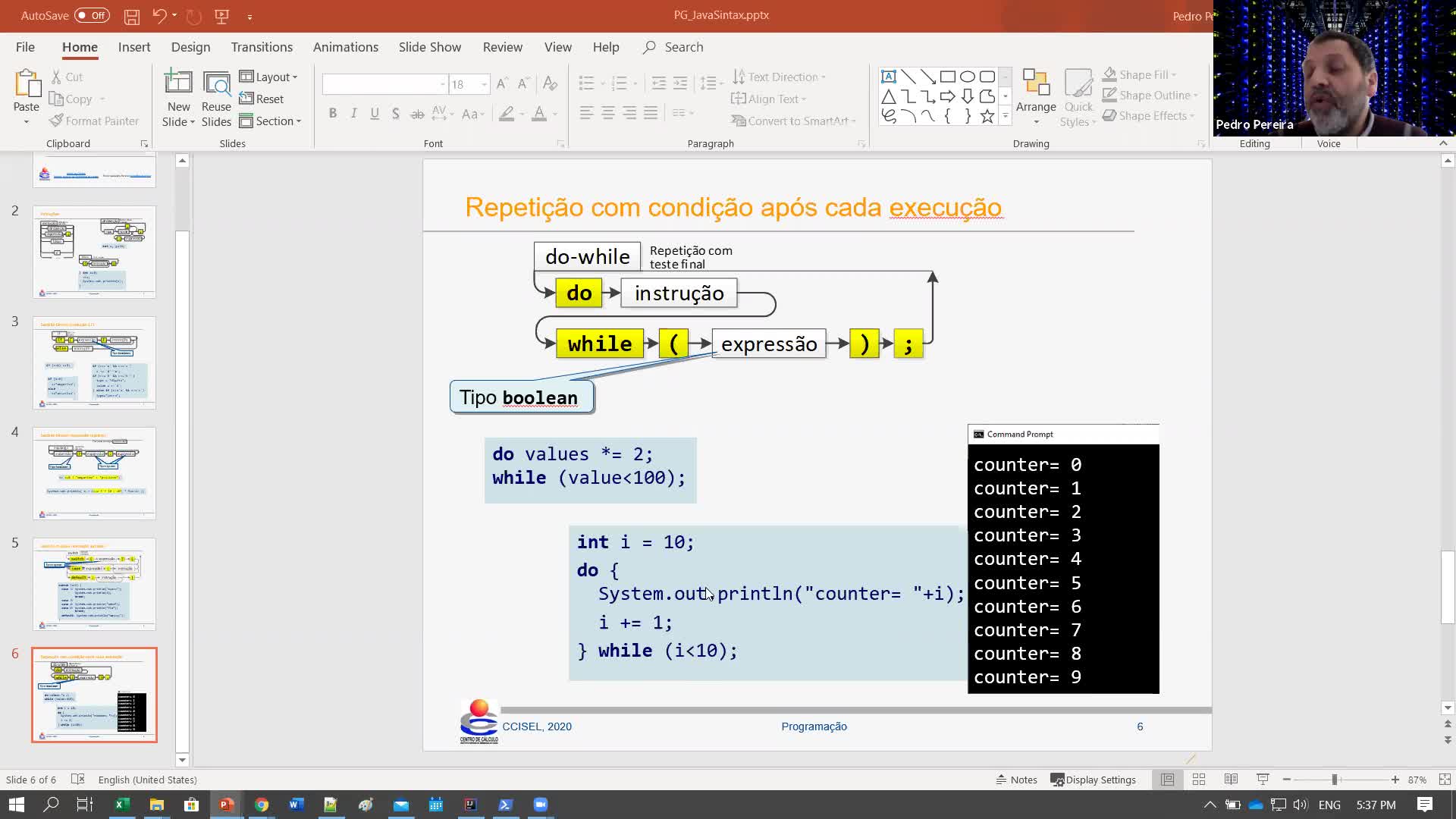The image size is (1456, 819).
Task: Expand the Section dropdown
Action: point(271,121)
